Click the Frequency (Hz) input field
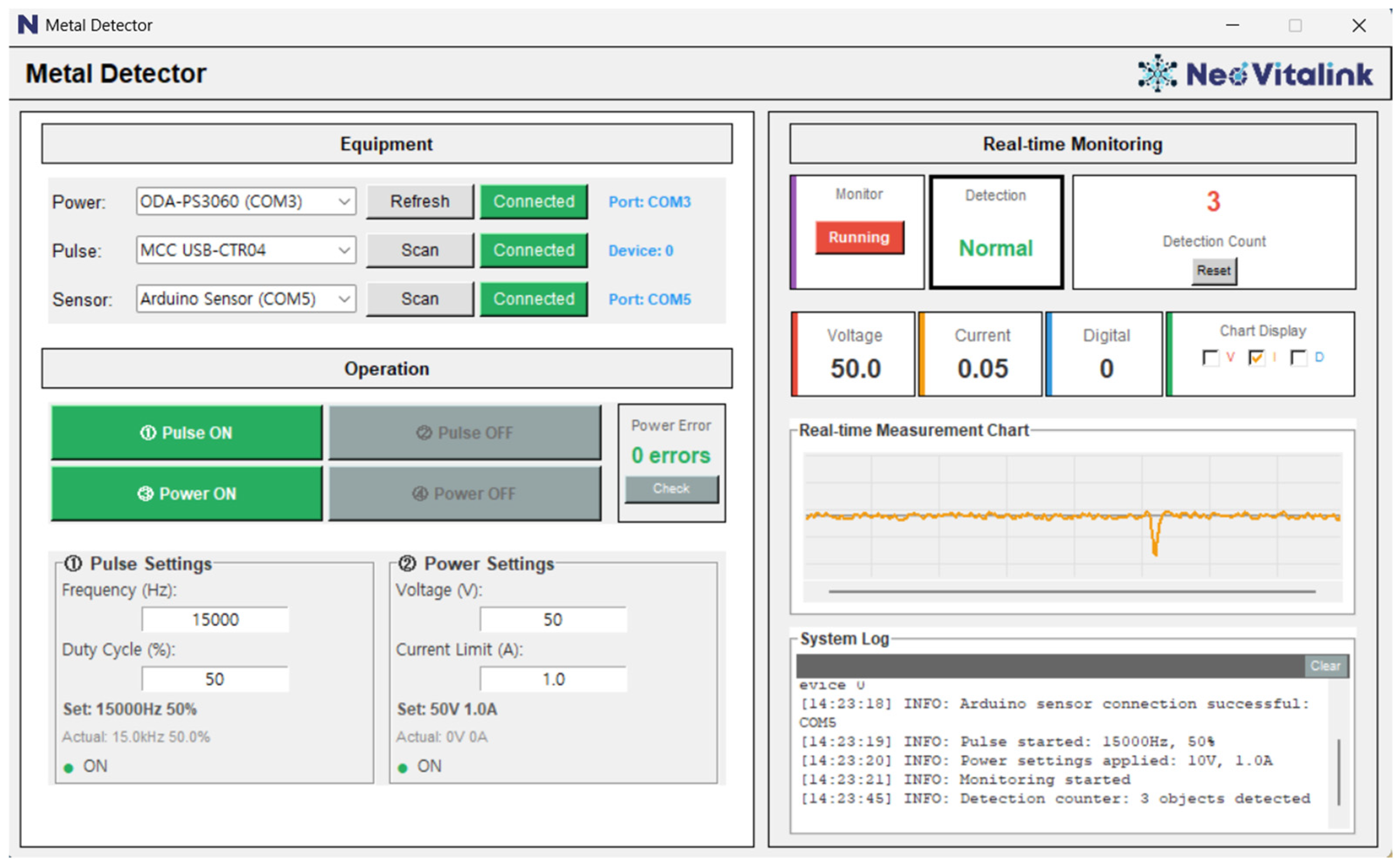1400x867 pixels. (x=215, y=619)
